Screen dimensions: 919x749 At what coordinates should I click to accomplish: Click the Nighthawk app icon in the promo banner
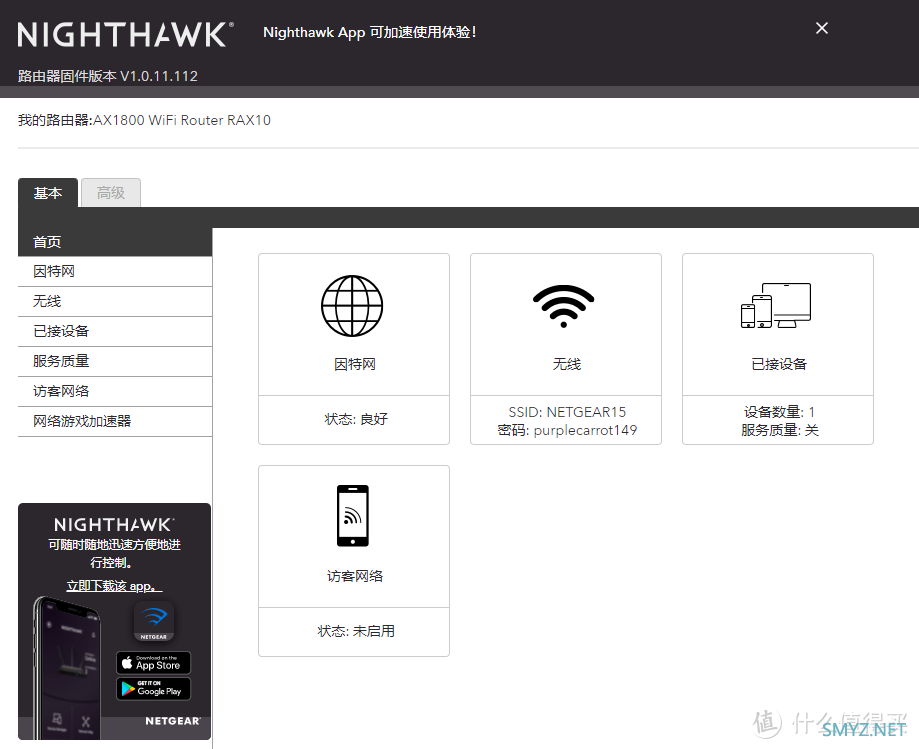(154, 621)
